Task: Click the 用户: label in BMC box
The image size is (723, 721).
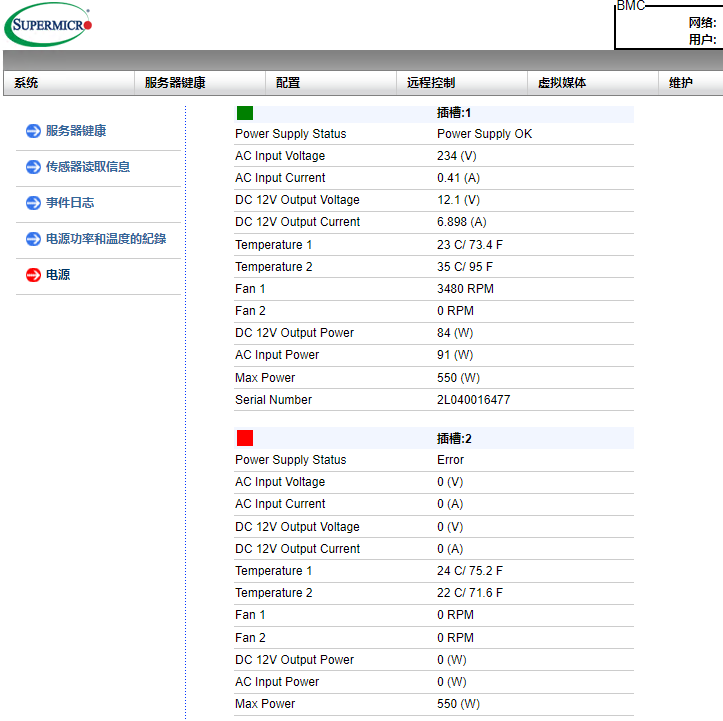Action: click(x=703, y=40)
